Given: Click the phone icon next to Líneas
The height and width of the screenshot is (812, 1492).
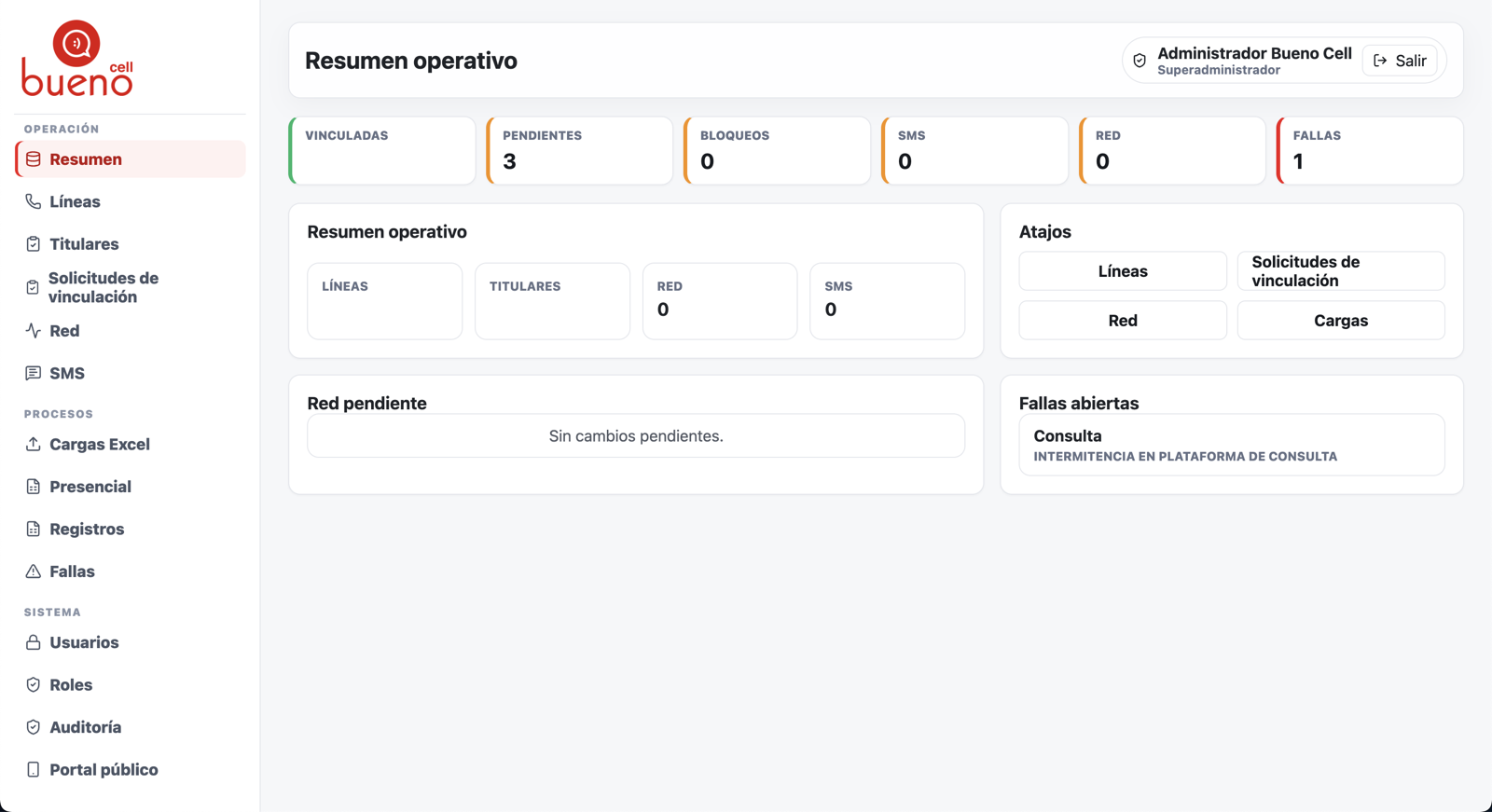Looking at the screenshot, I should click(x=34, y=201).
